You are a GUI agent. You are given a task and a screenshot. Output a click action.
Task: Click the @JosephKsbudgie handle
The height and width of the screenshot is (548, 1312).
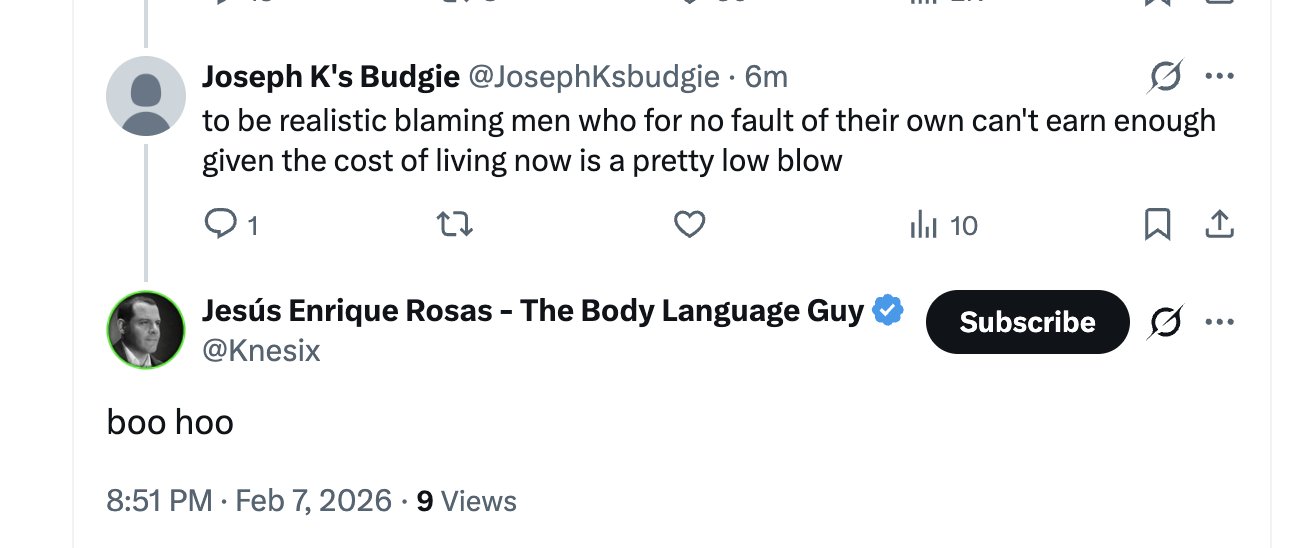(594, 76)
